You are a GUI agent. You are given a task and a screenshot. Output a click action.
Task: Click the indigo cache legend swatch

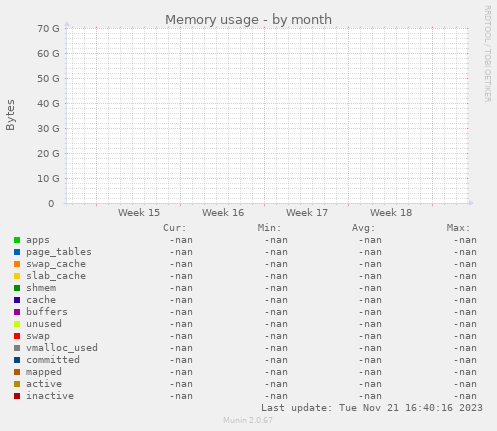coord(17,300)
